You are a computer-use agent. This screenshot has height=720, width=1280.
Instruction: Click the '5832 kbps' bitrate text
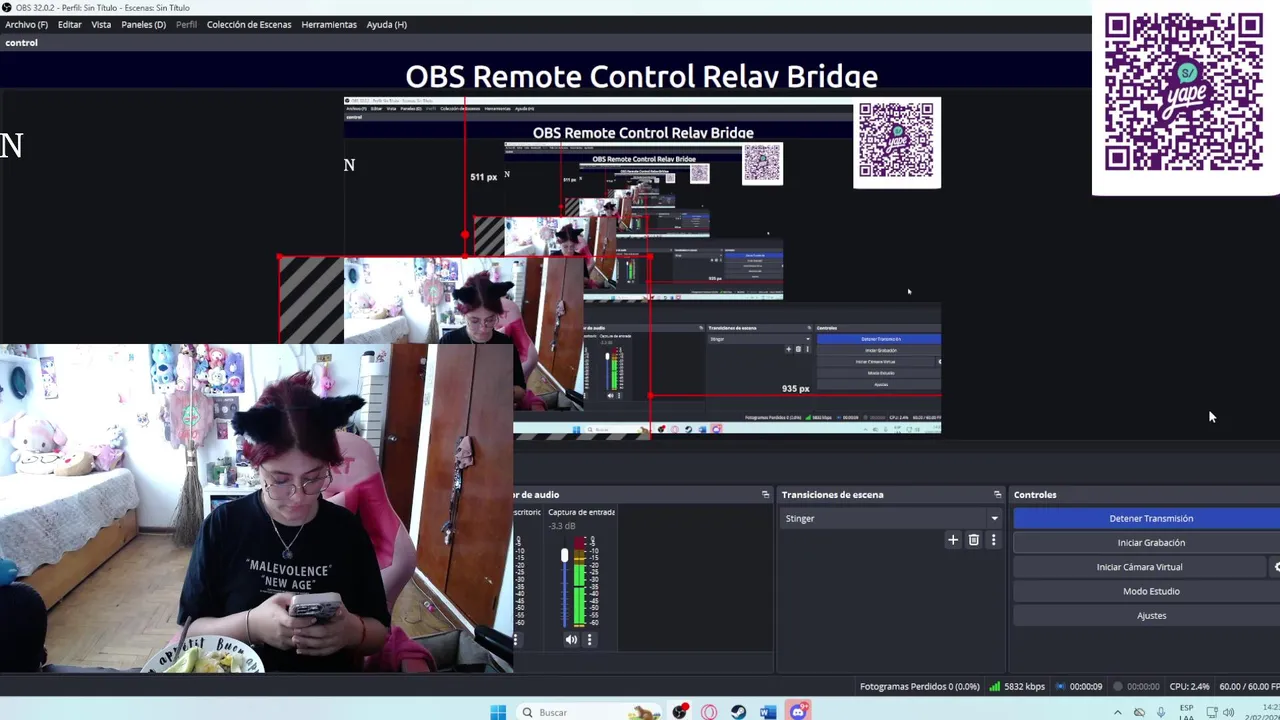(x=1024, y=687)
